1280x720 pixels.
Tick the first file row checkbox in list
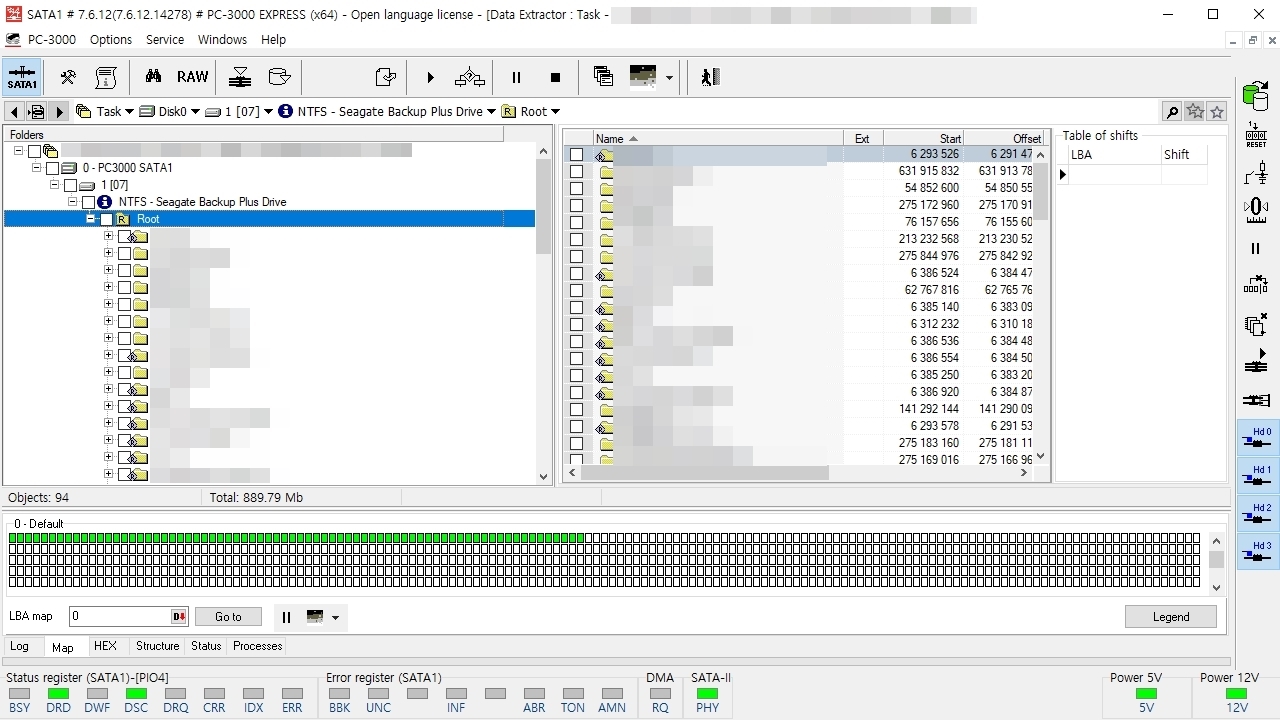point(576,154)
